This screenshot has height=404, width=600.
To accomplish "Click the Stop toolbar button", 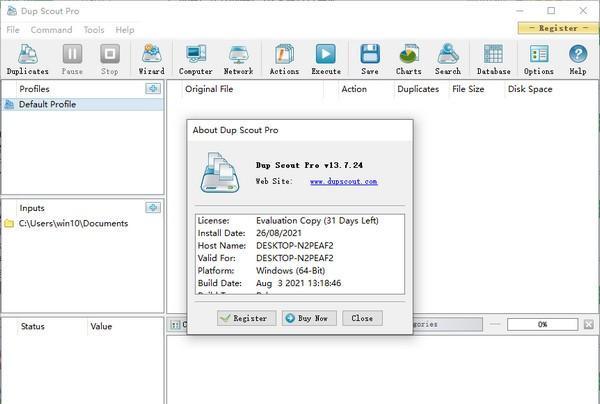I will pos(110,59).
